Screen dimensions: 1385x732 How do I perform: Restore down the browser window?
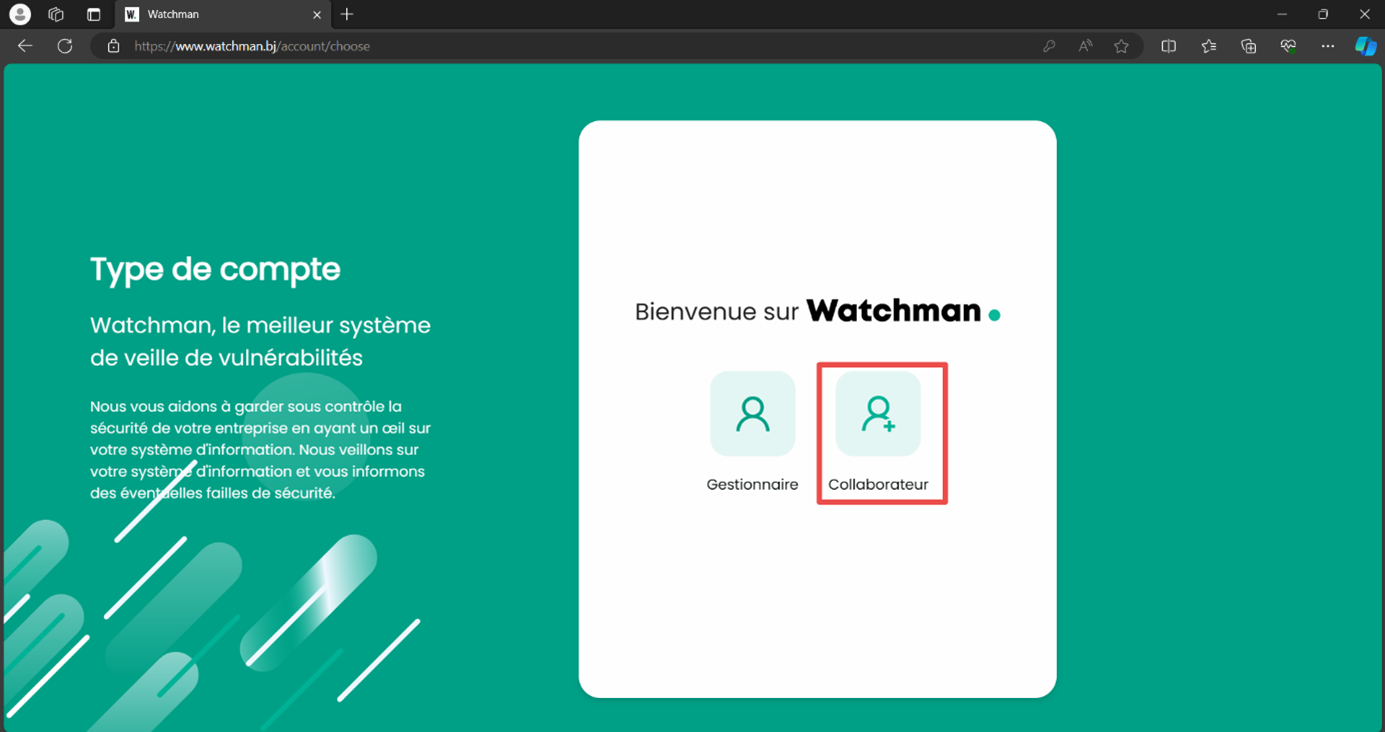pyautogui.click(x=1323, y=14)
